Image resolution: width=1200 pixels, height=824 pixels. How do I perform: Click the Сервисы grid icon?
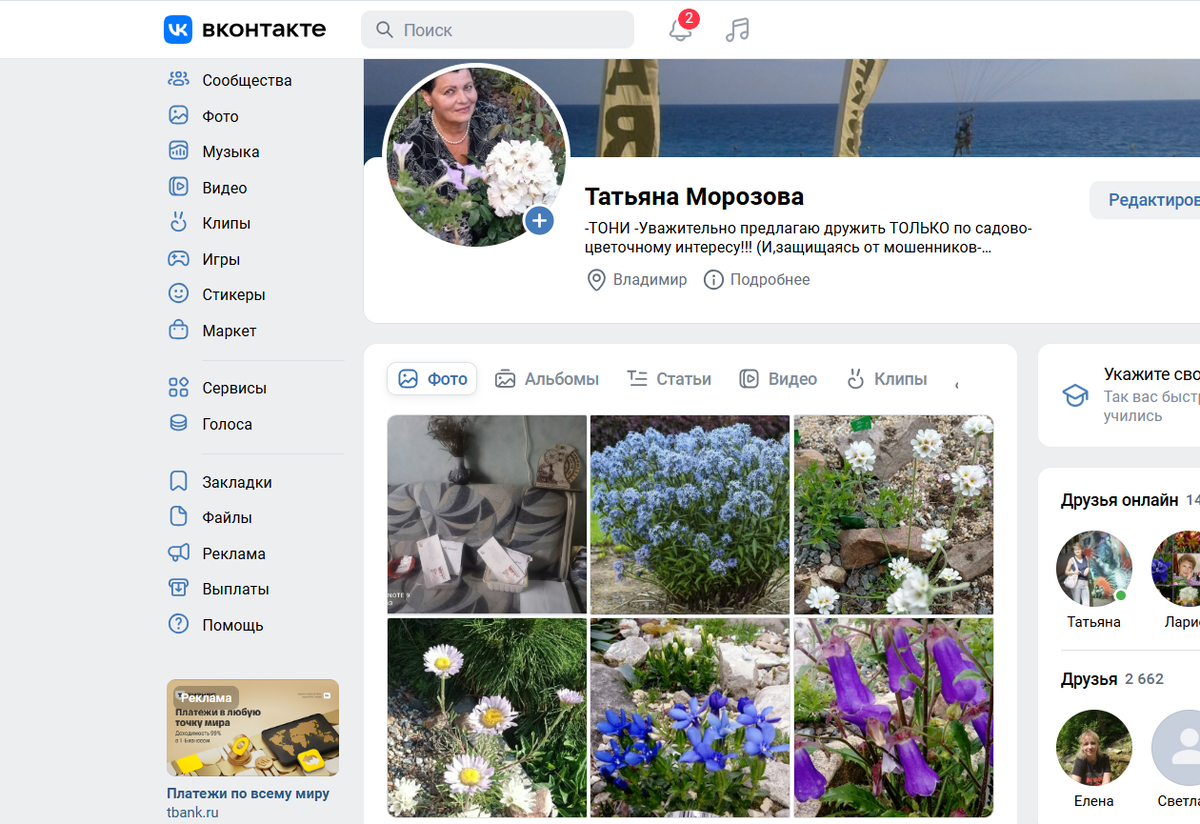point(178,388)
